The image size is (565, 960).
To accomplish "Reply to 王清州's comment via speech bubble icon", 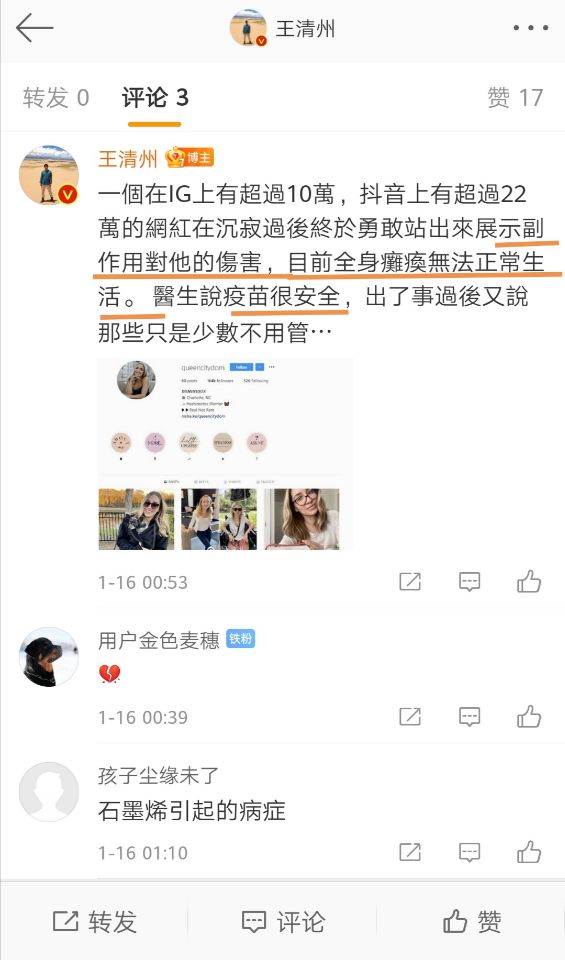I will [470, 582].
